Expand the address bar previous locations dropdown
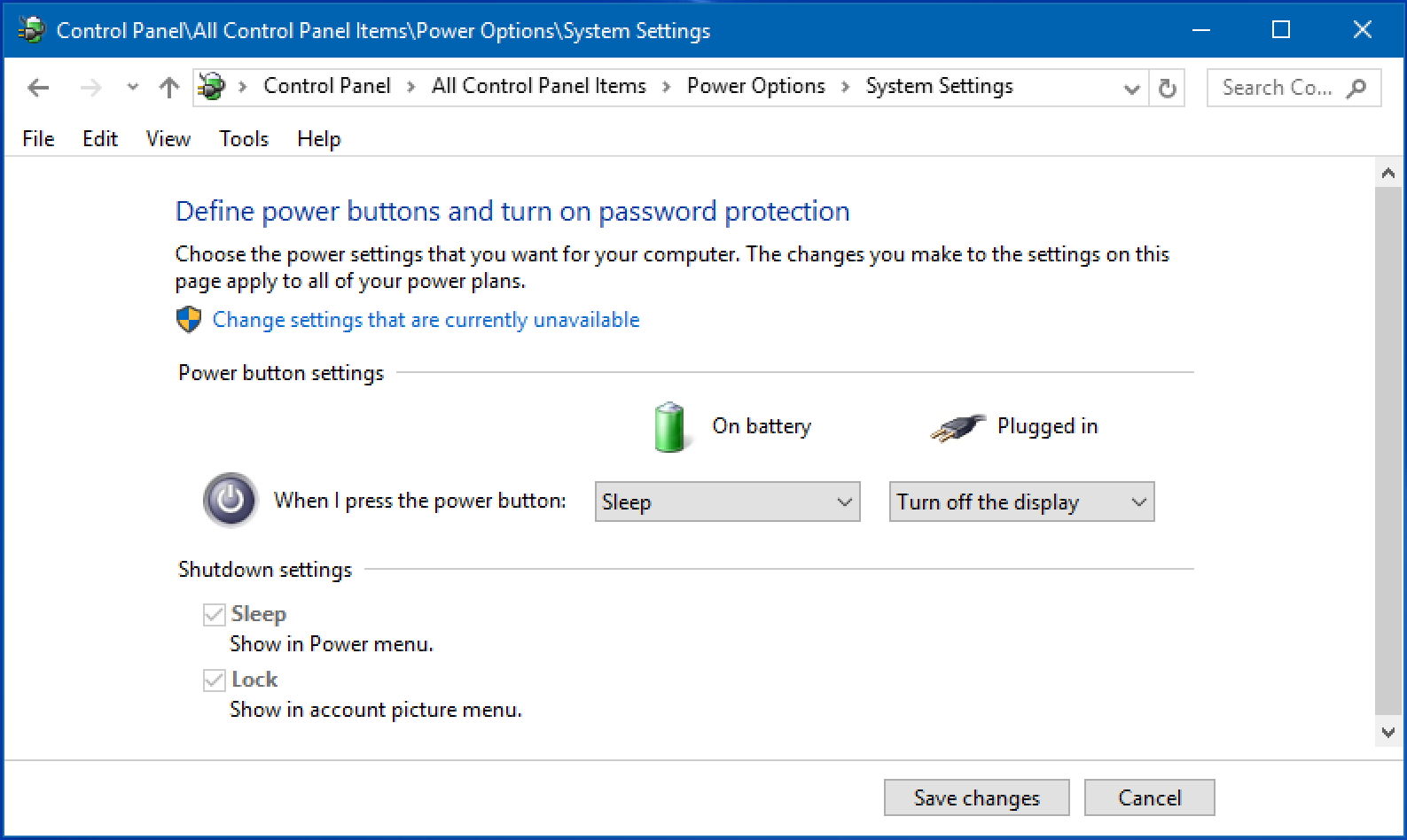Screen dimensions: 1407x840 [1131, 88]
